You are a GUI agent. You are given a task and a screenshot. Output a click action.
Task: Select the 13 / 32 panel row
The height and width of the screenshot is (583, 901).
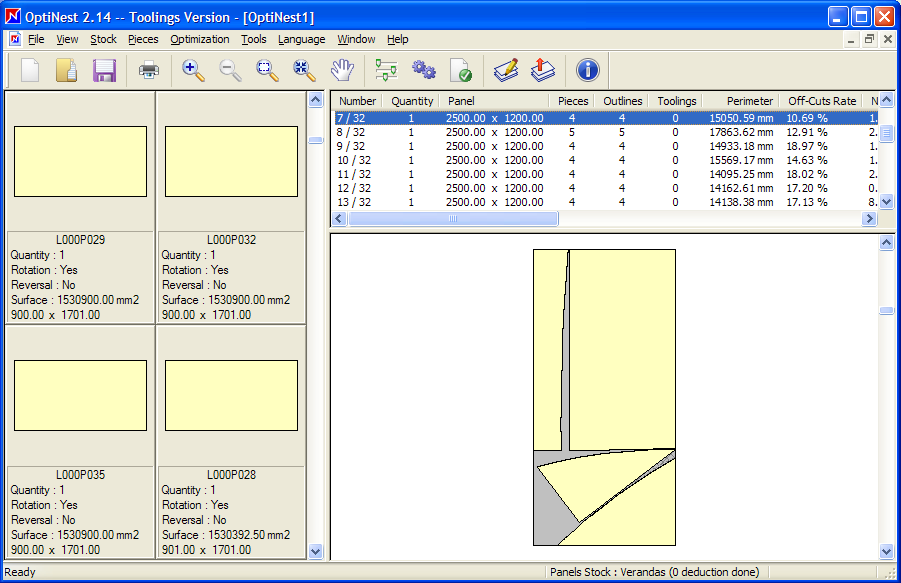(x=606, y=202)
